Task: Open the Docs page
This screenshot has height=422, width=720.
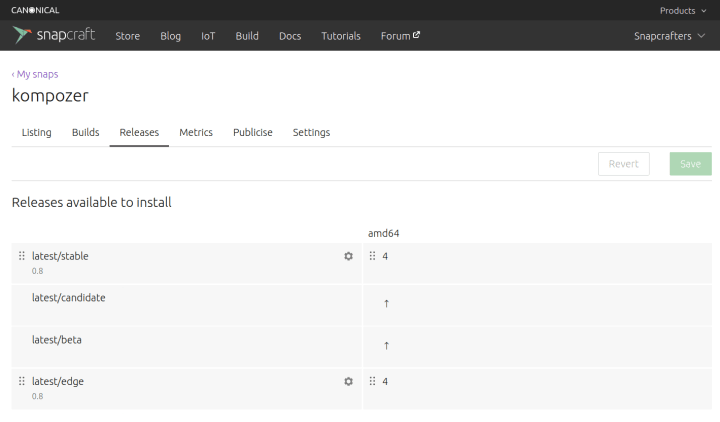Action: [290, 36]
